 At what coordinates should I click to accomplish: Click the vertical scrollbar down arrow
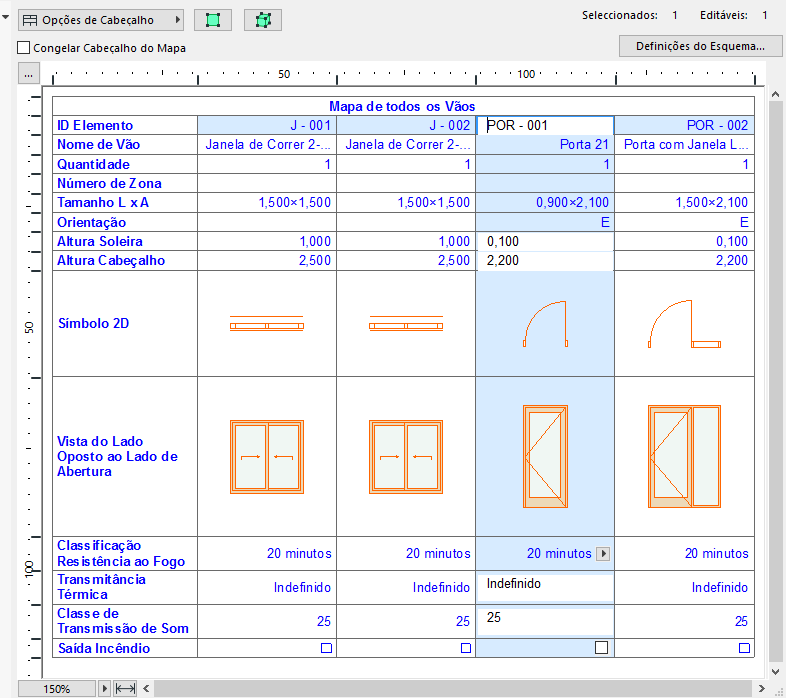[x=775, y=671]
